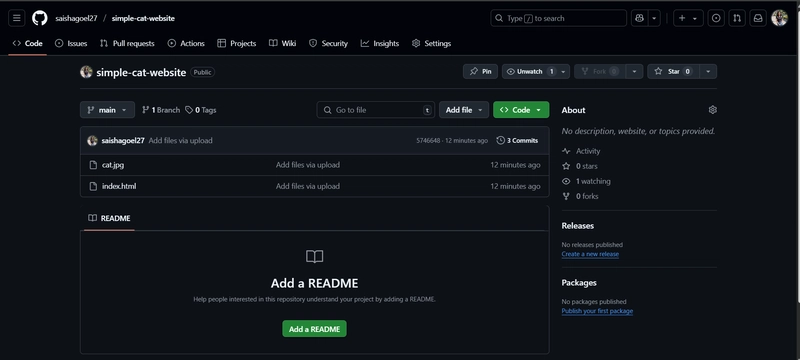Viewport: 800px width, 360px height.
Task: Open the main branch selector
Action: [x=107, y=110]
